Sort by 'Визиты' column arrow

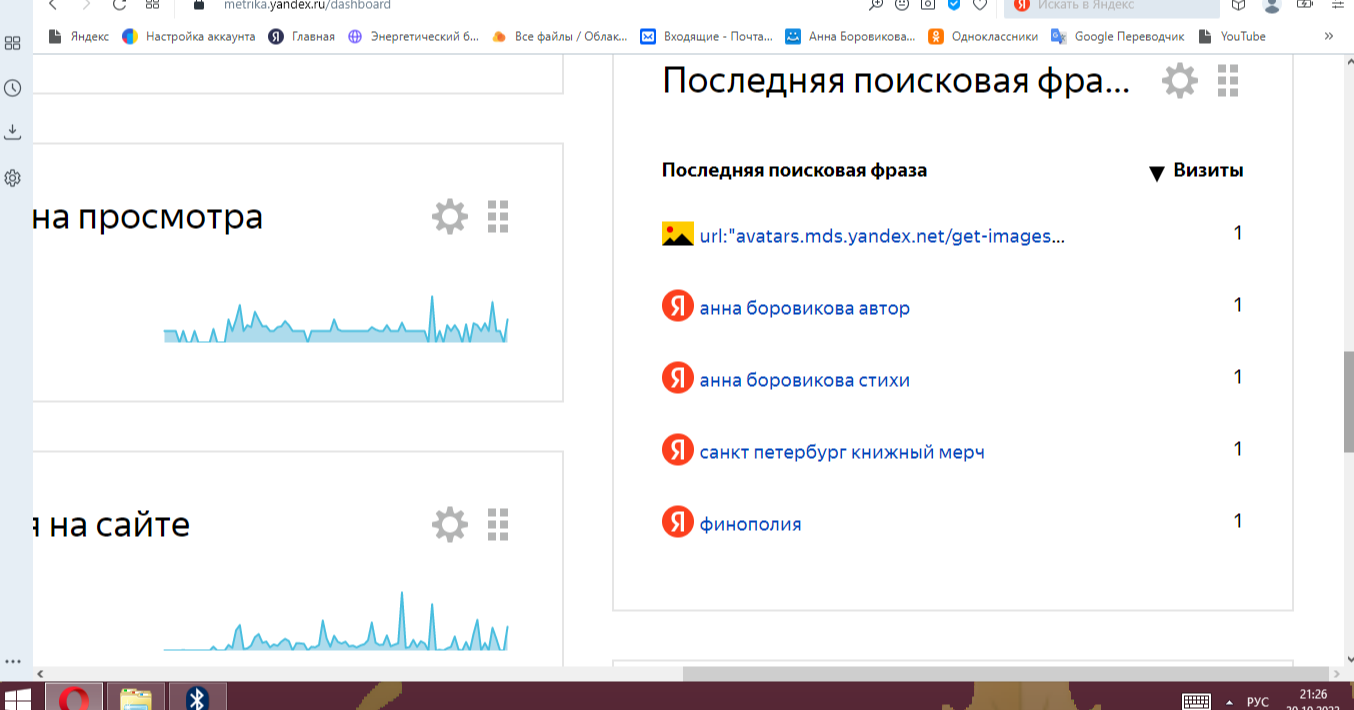coord(1157,173)
